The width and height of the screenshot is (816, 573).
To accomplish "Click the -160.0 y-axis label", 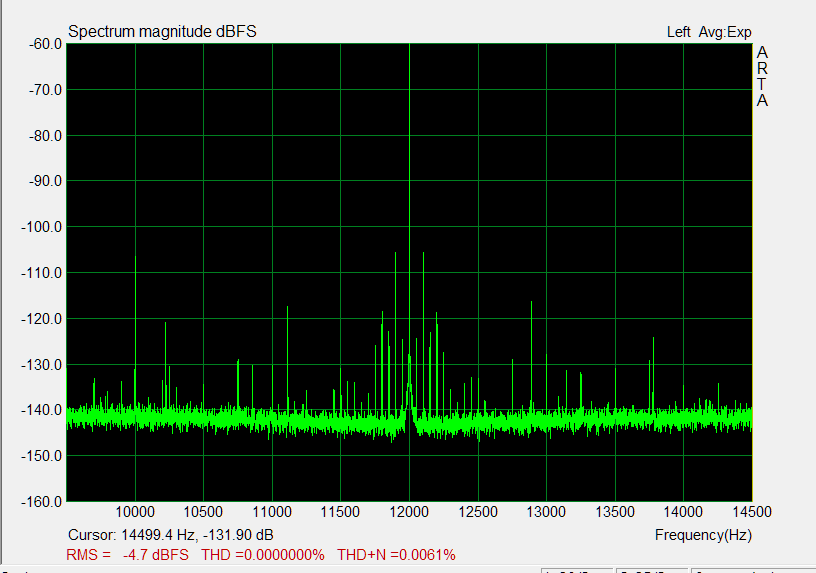I will (x=42, y=502).
